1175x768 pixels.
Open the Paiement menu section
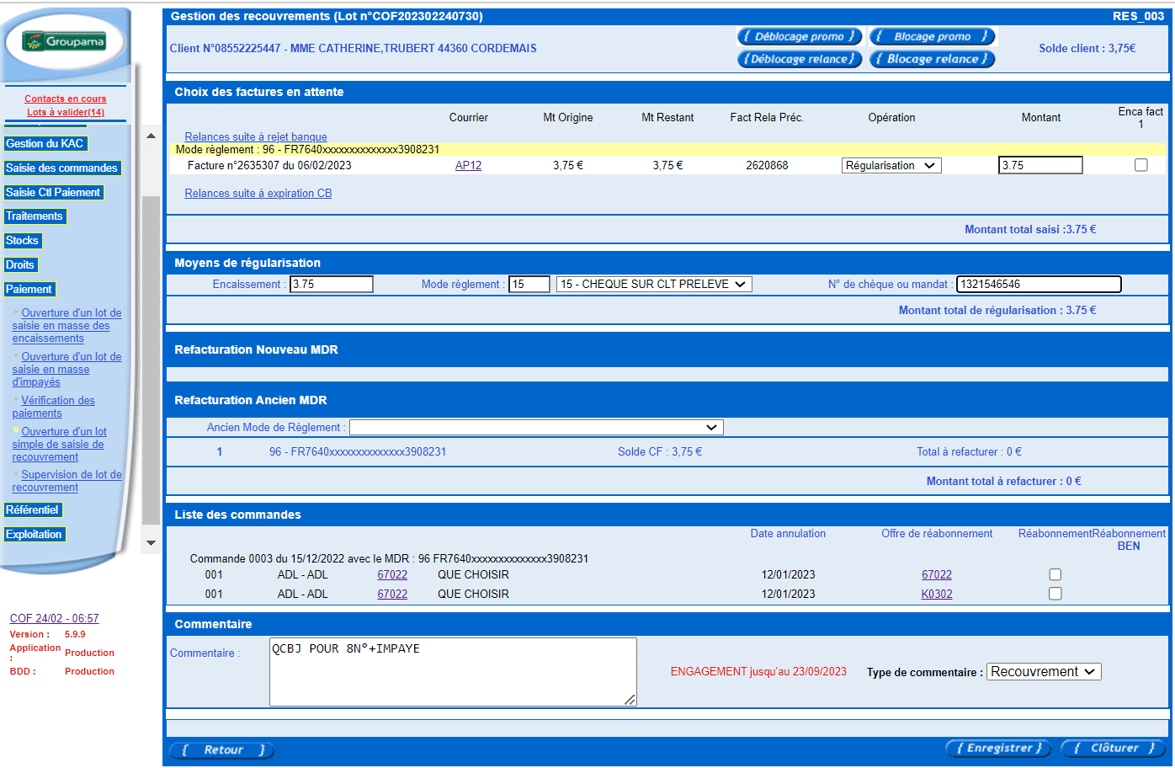coord(29,289)
